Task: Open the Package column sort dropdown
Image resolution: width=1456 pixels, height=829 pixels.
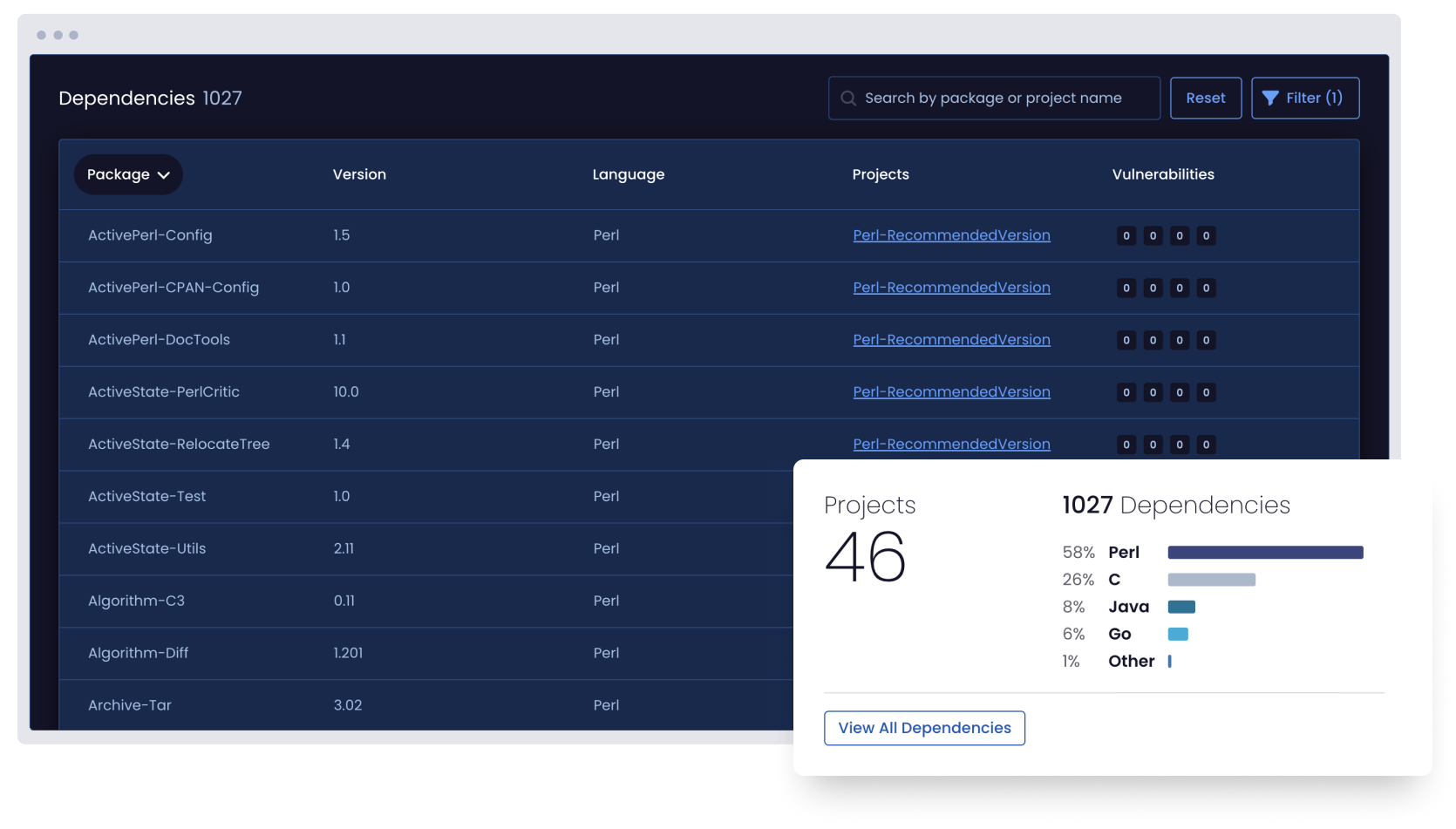Action: (x=127, y=174)
